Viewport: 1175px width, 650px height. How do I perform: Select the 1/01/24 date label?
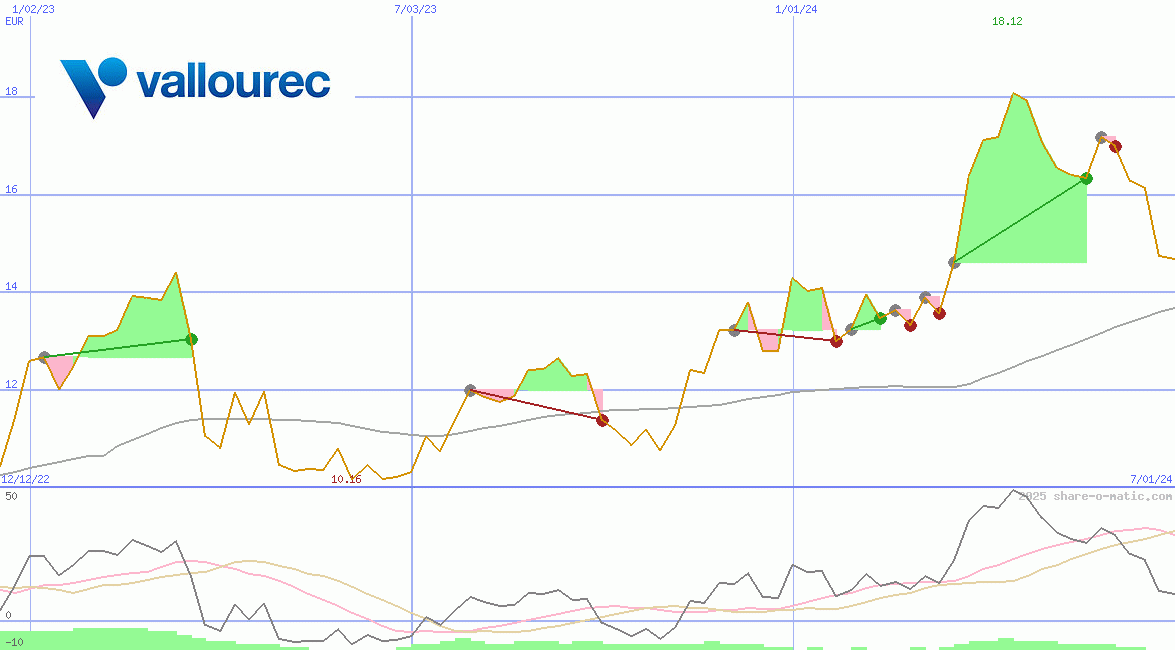click(797, 9)
